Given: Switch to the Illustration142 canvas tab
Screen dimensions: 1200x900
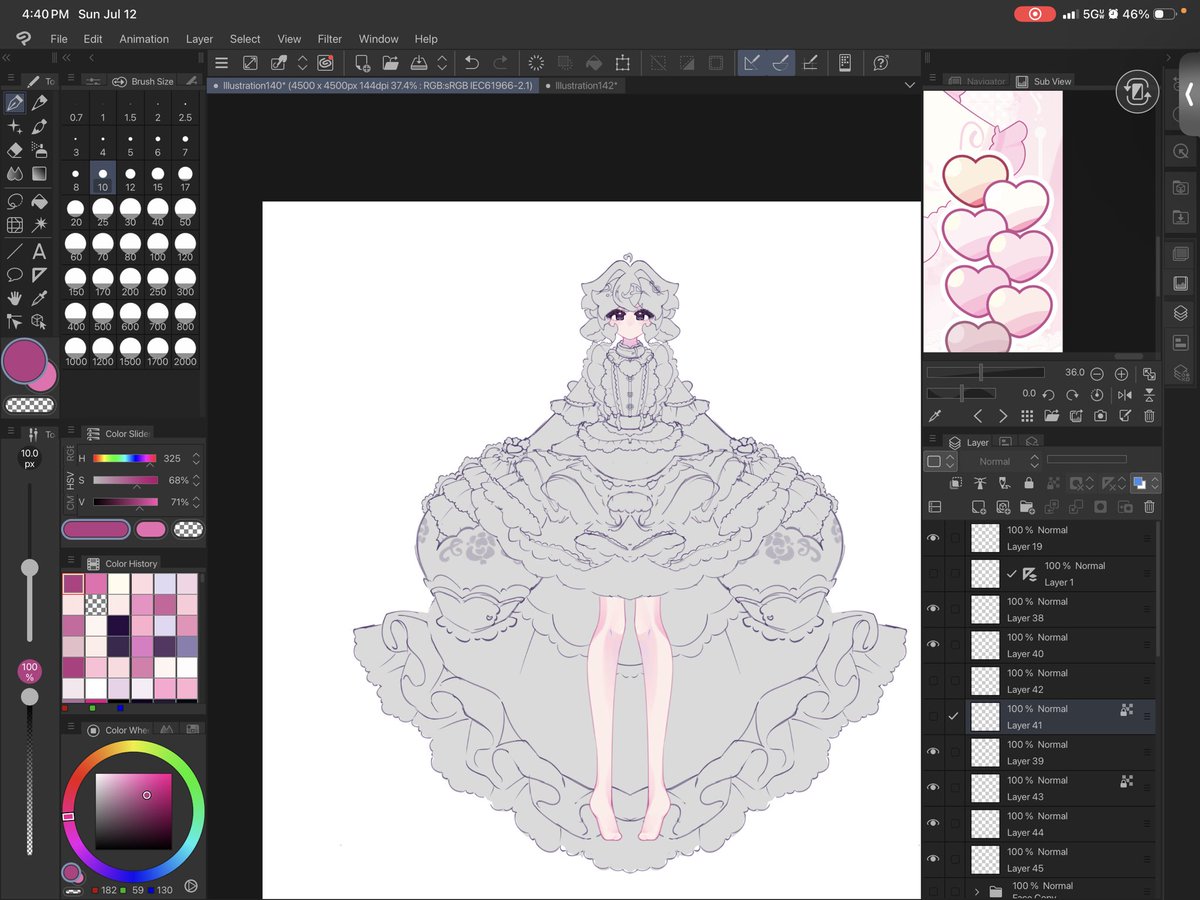Looking at the screenshot, I should [586, 86].
